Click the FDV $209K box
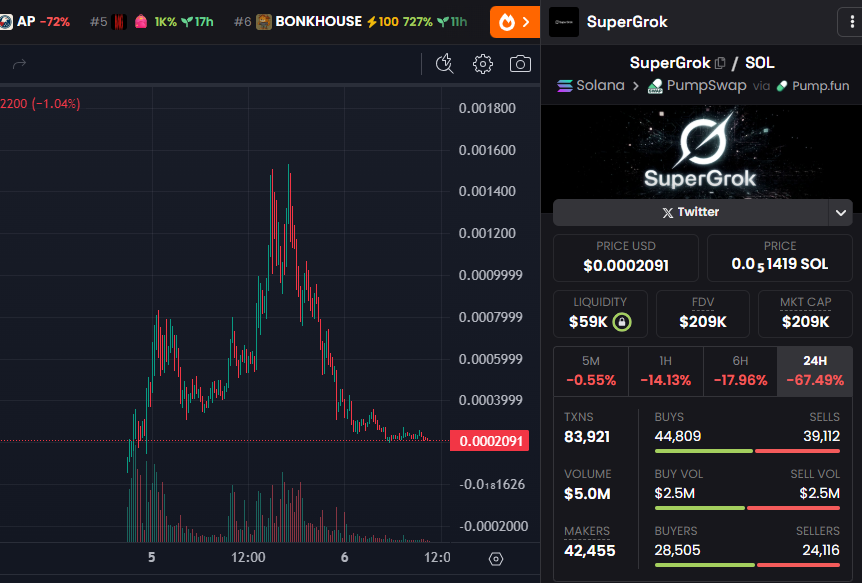862x583 pixels. click(703, 314)
